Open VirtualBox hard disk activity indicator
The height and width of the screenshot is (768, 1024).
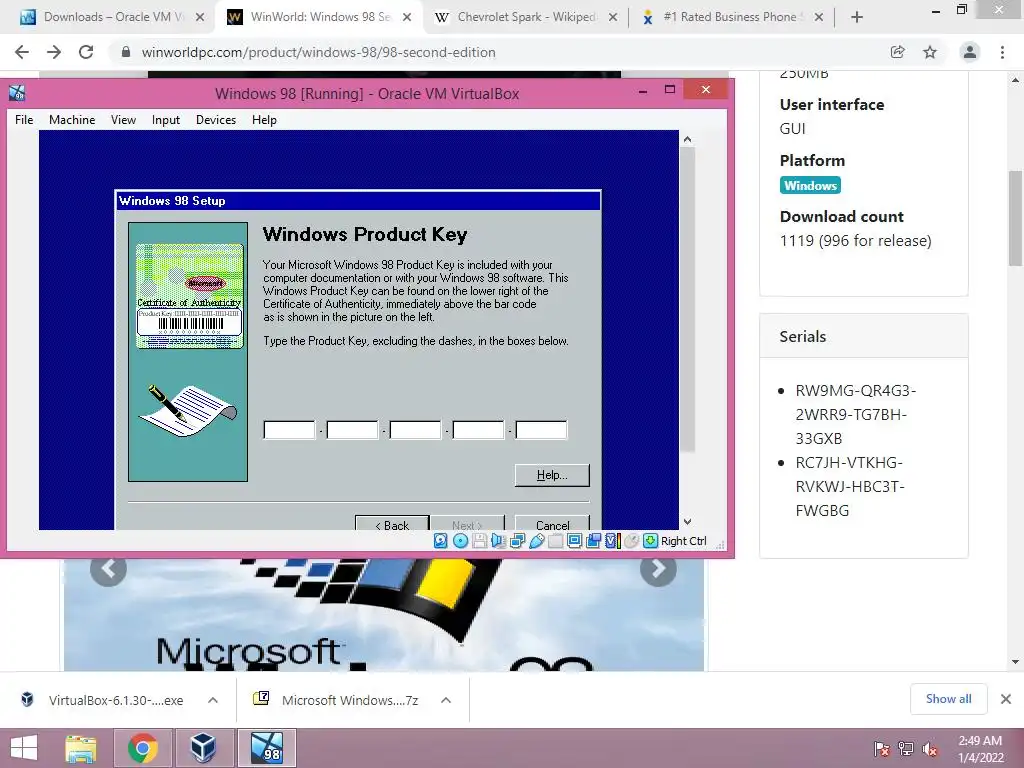(441, 541)
